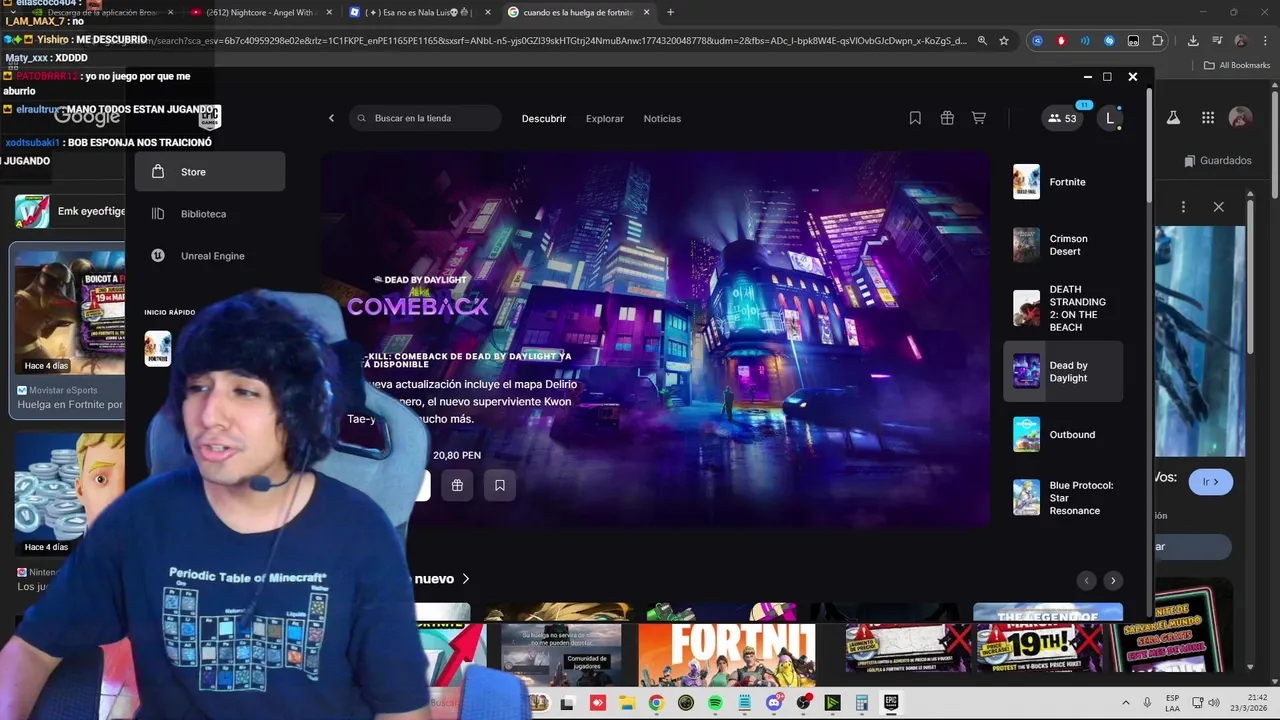The height and width of the screenshot is (720, 1280).
Task: Focus the 'Buscar en la tienda' search field
Action: coord(425,118)
